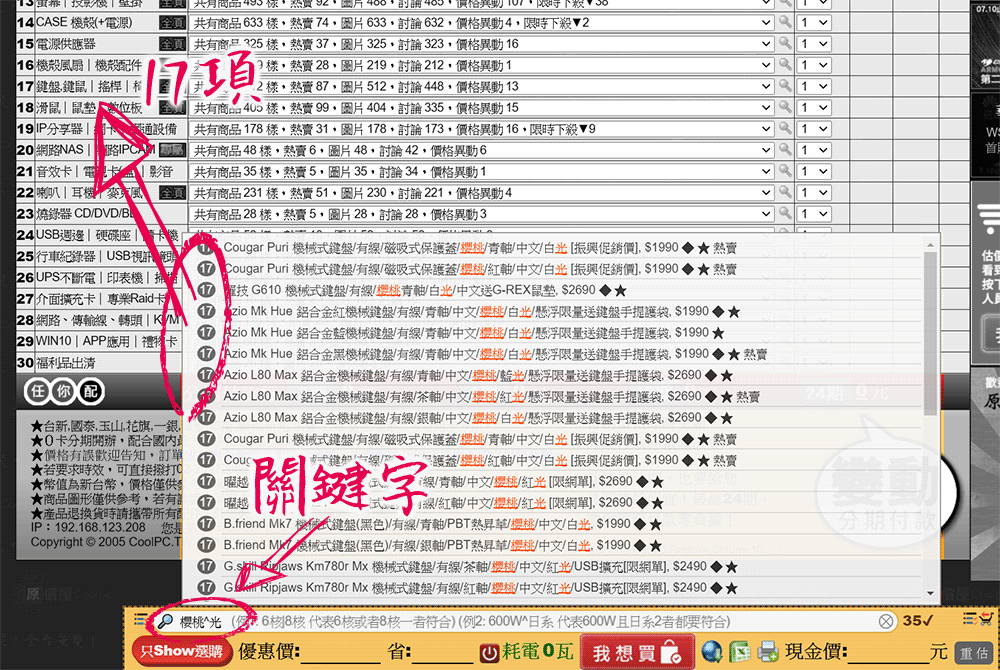Open the list menu icon left of search bar
1000x670 pixels.
(x=140, y=620)
